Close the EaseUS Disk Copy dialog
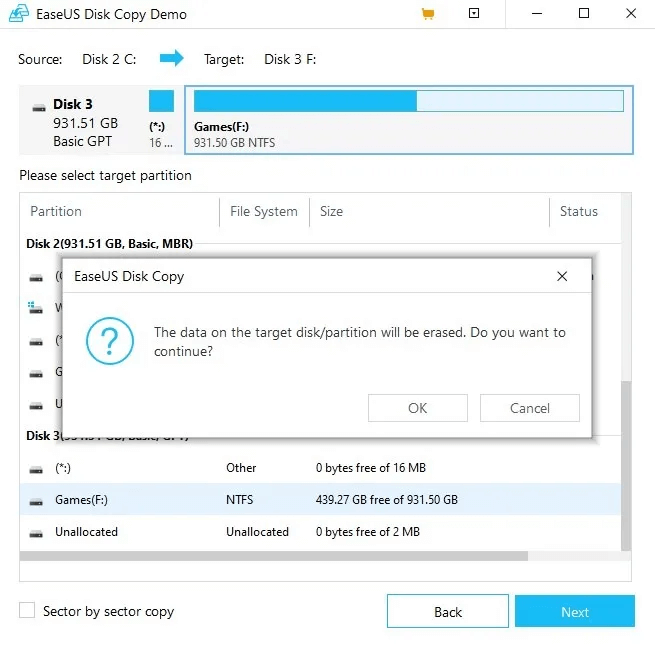 point(562,276)
